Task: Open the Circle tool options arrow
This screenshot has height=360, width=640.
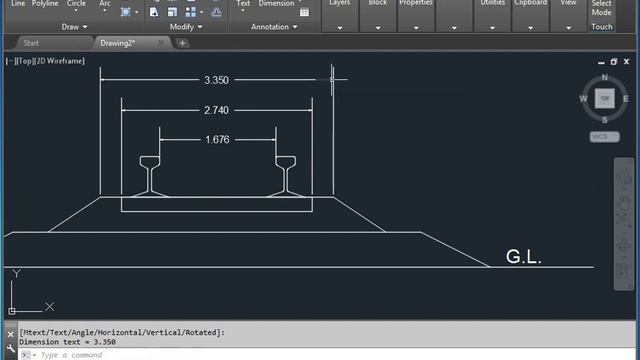Action: click(x=76, y=11)
